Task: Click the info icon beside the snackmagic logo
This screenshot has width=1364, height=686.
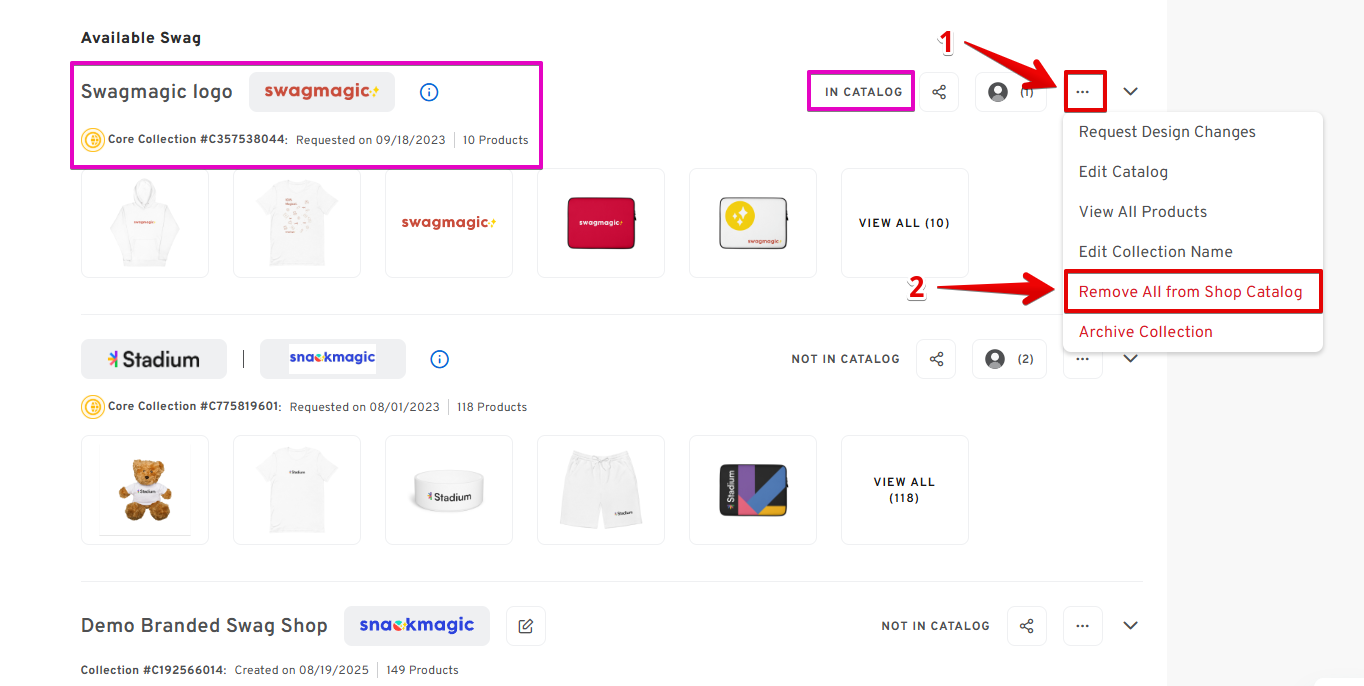Action: [439, 359]
